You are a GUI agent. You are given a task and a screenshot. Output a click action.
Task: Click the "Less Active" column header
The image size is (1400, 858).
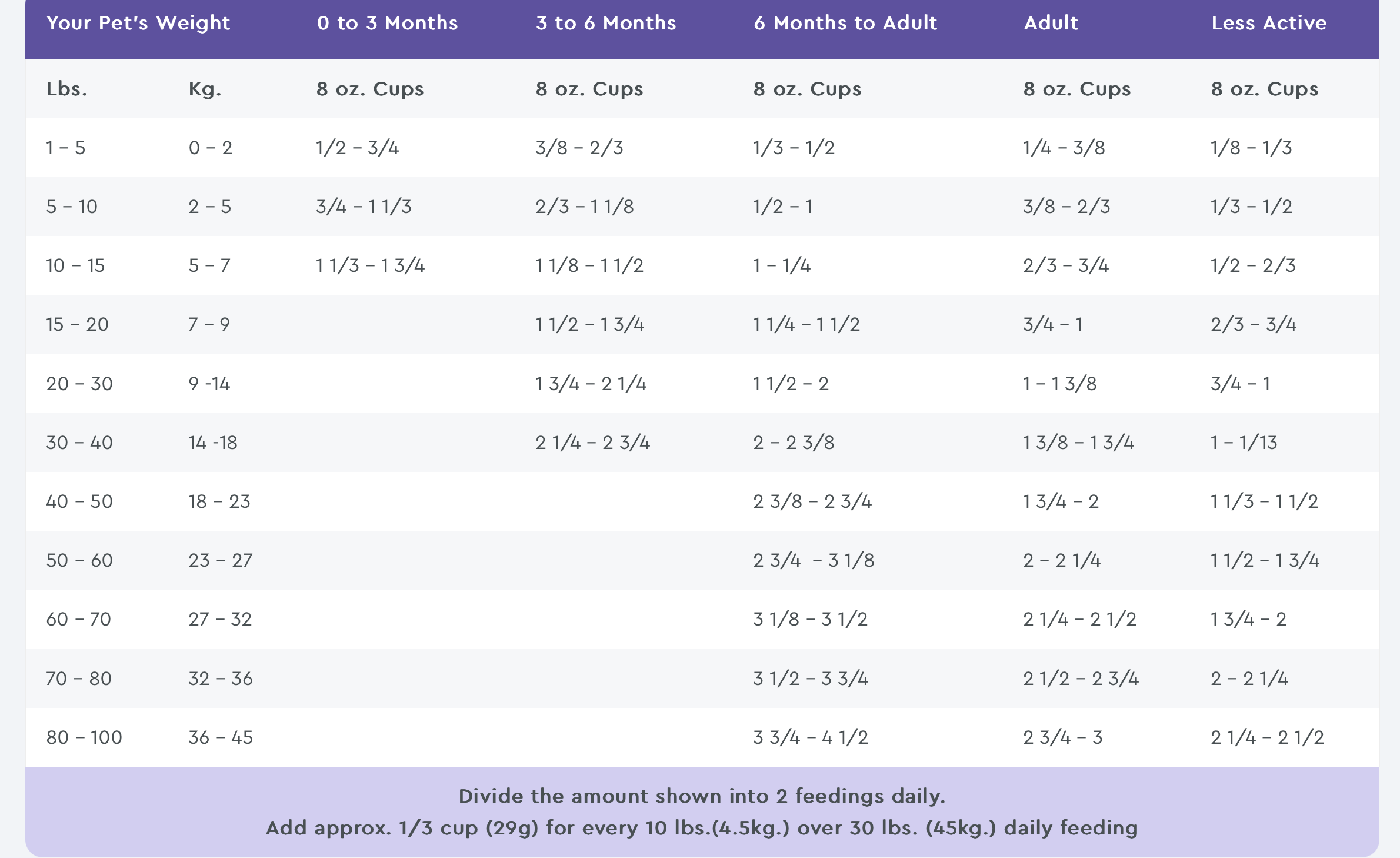pos(1269,23)
